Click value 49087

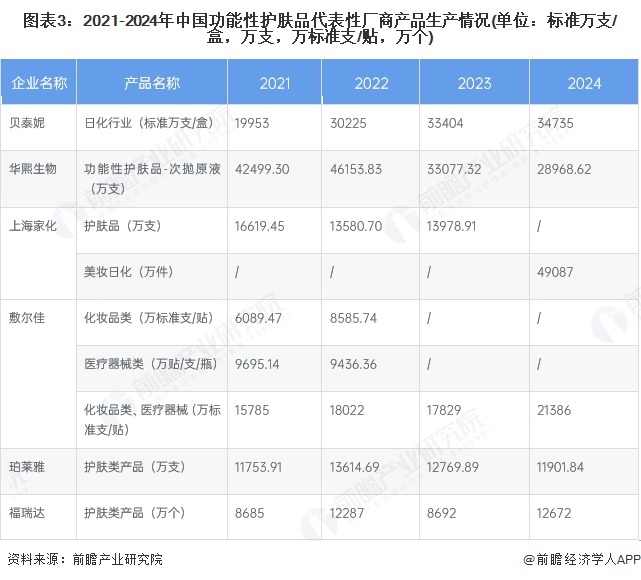point(555,272)
